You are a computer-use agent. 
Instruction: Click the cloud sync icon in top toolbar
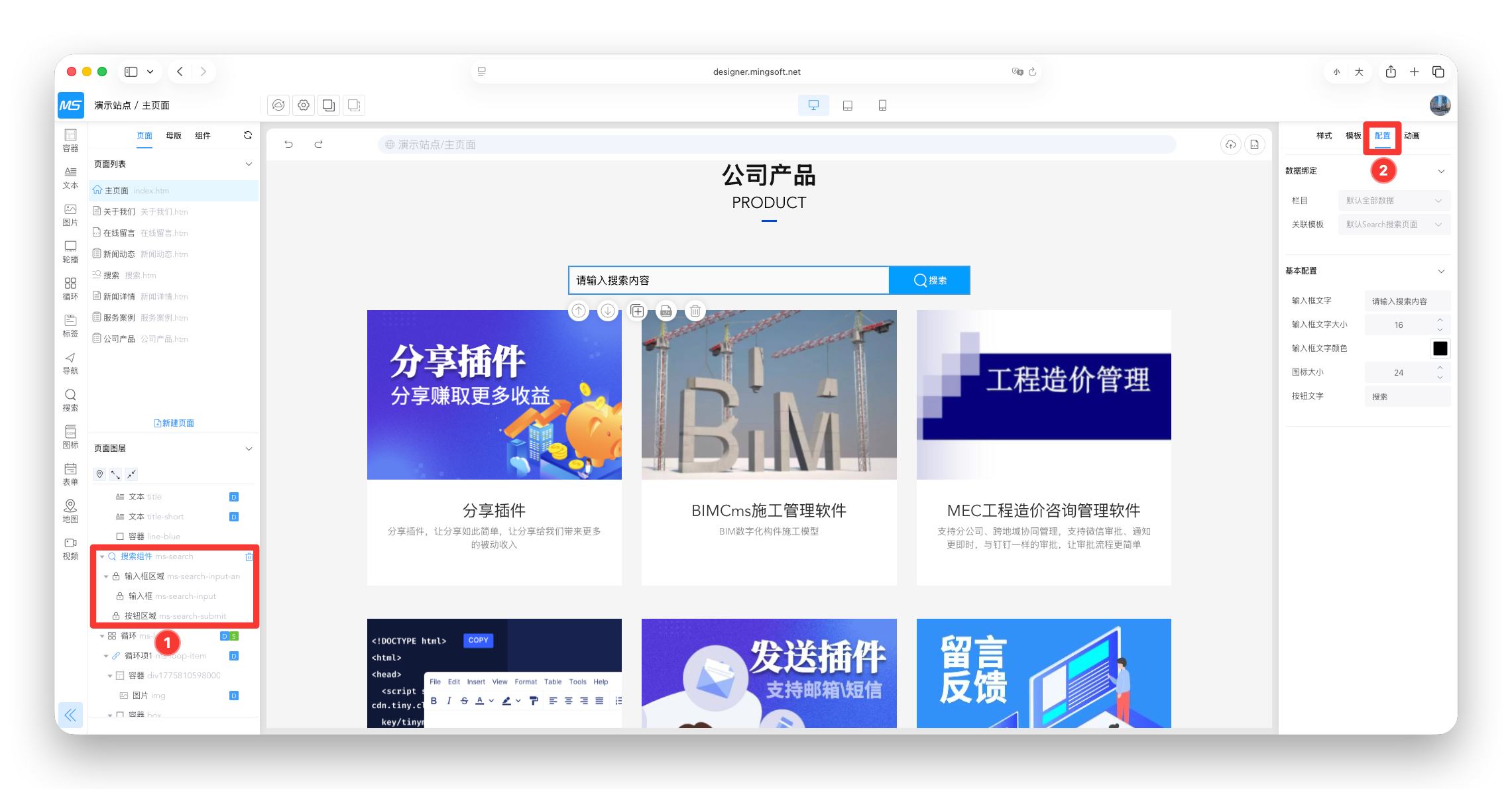click(x=278, y=105)
